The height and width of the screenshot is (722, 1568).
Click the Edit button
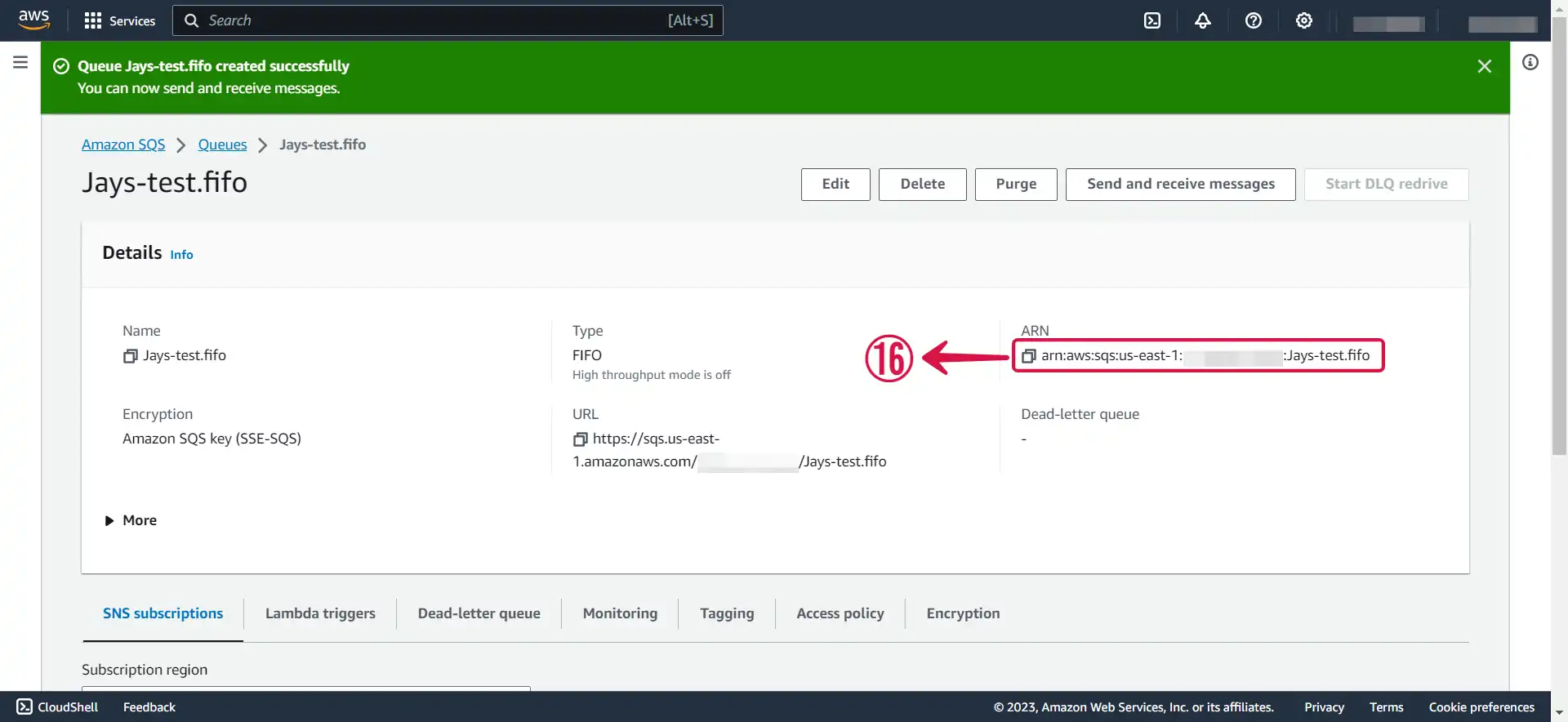[x=835, y=185]
